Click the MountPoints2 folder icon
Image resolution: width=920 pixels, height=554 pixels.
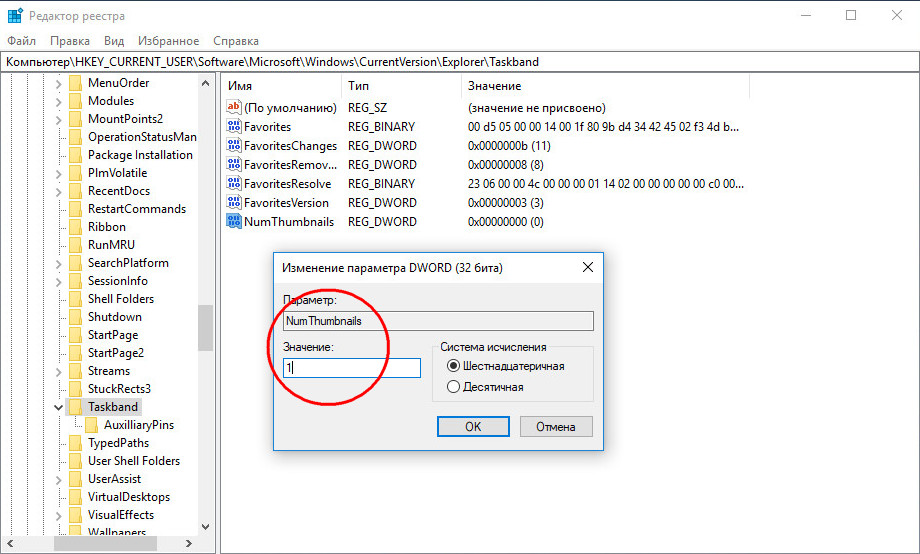click(75, 119)
